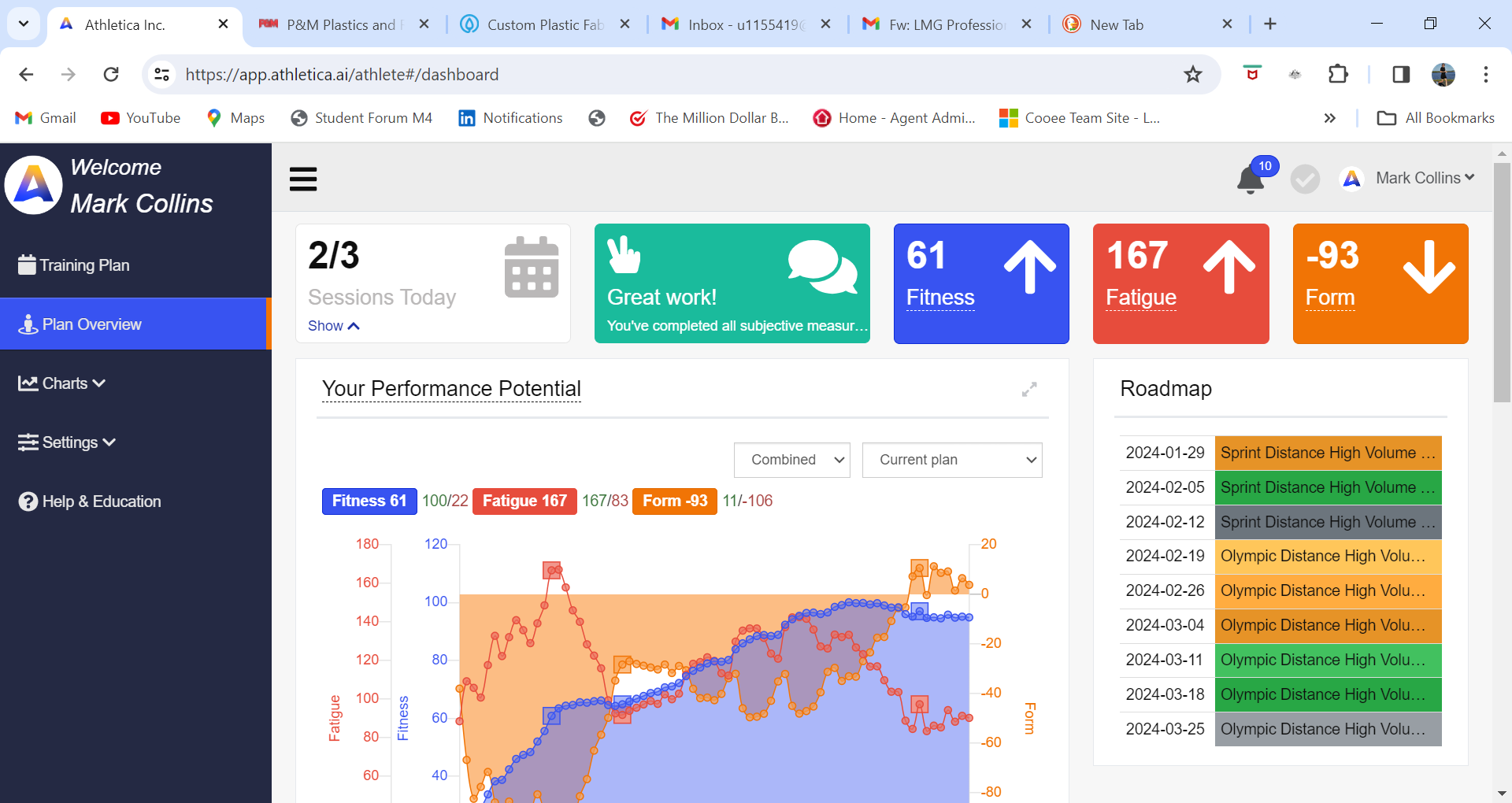Open Training Plan in the sidebar
Image resolution: width=1512 pixels, height=803 pixels.
click(x=74, y=265)
